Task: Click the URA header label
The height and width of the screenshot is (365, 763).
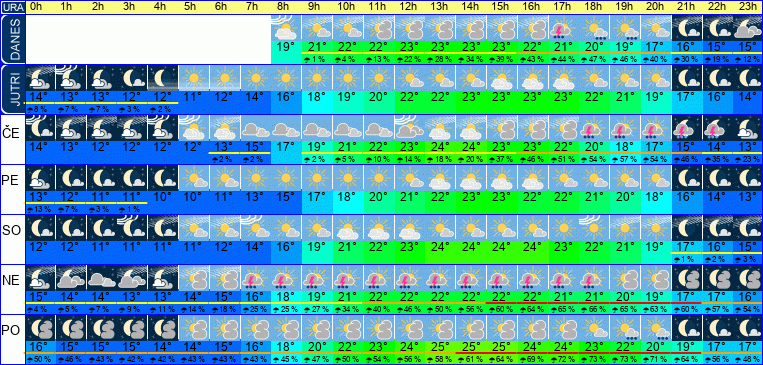Action: coord(12,7)
